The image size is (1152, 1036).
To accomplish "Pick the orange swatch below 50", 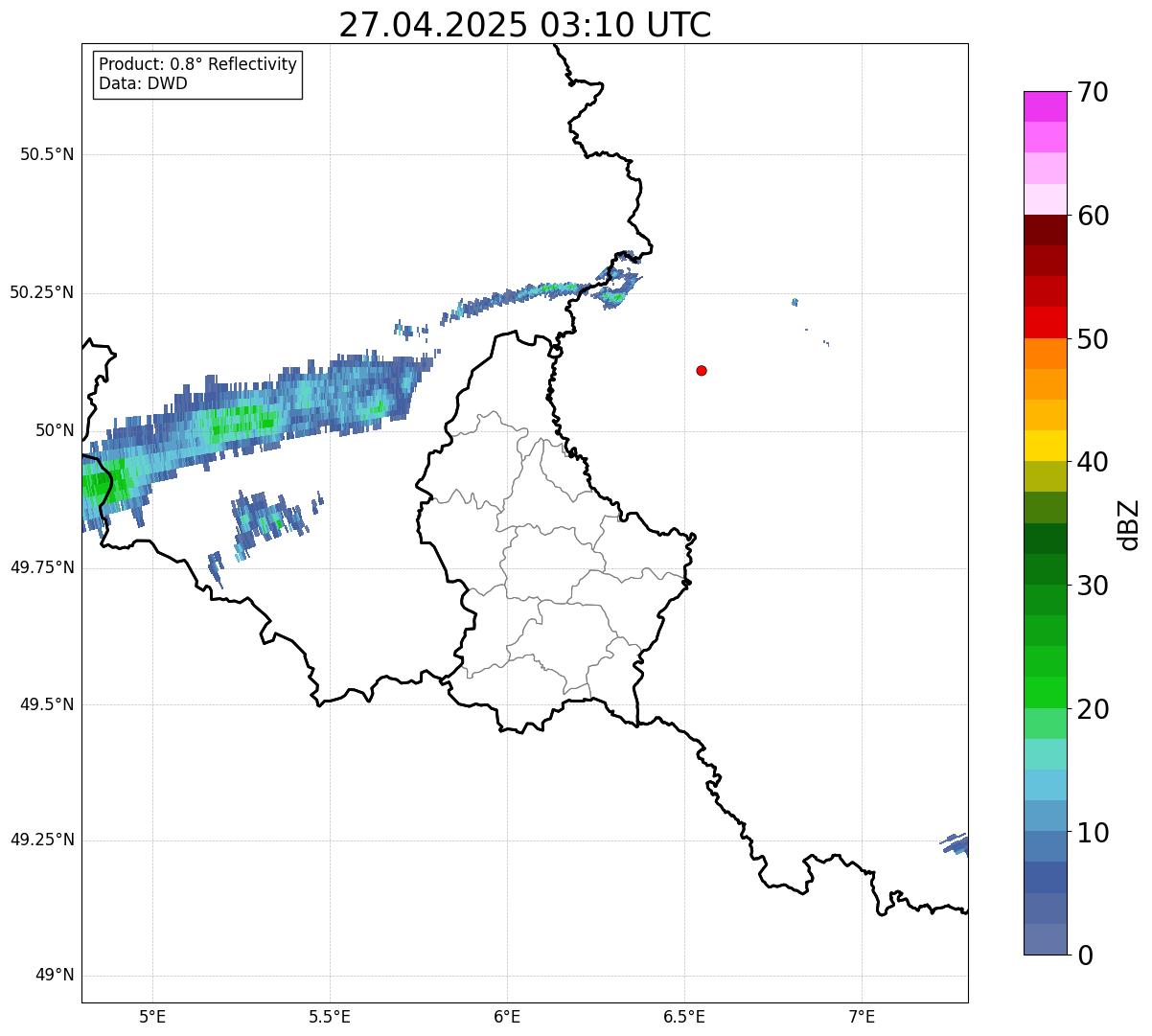I will pyautogui.click(x=1045, y=354).
